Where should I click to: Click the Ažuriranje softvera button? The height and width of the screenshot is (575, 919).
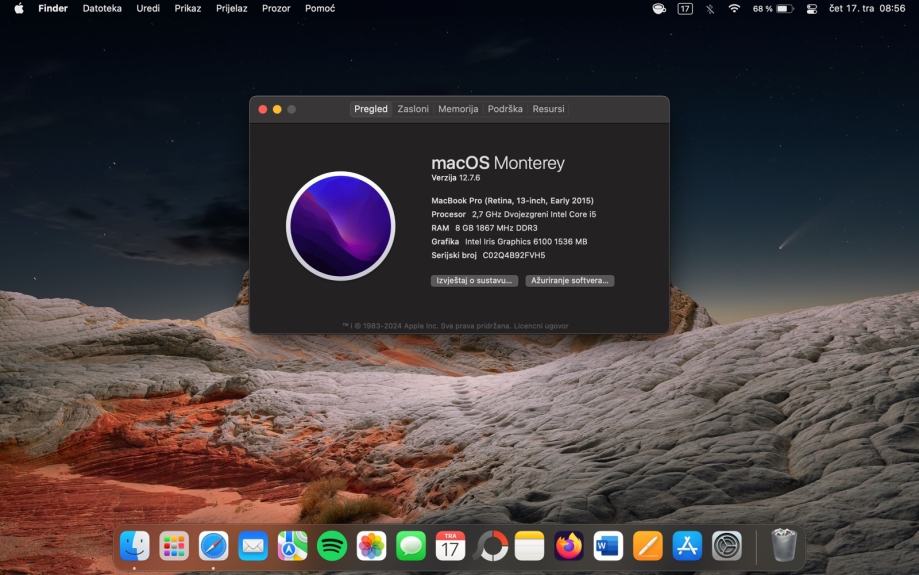[570, 281]
